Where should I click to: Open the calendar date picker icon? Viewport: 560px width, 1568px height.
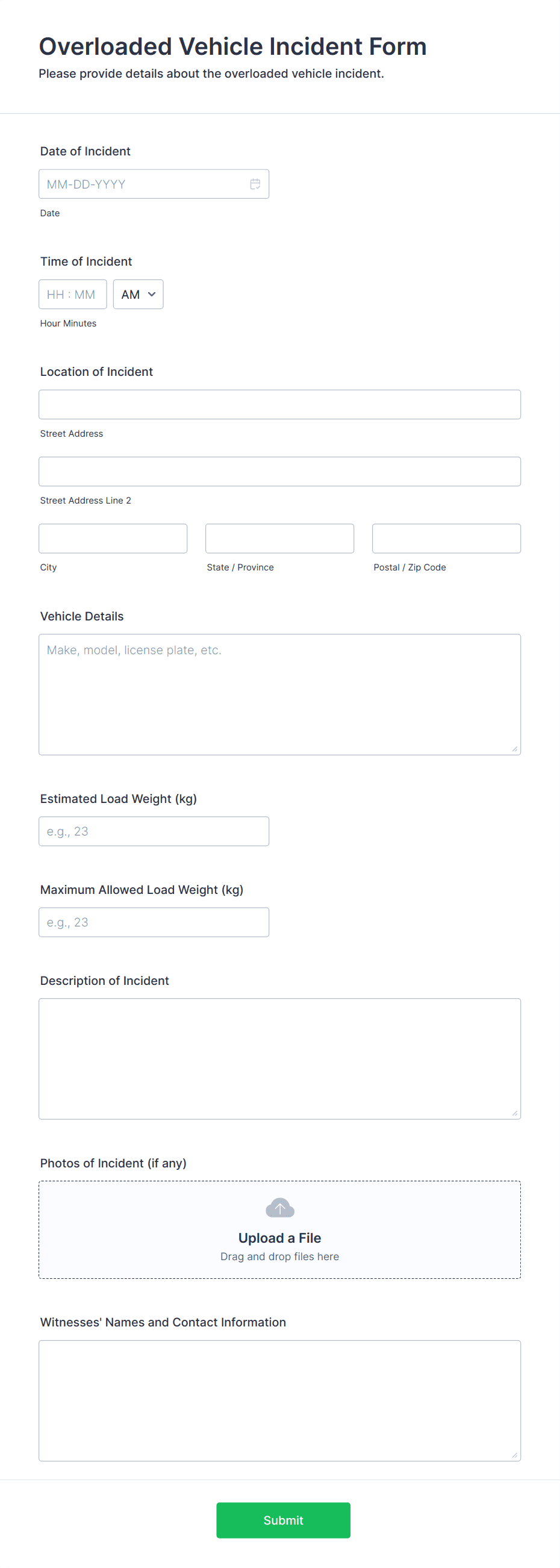click(255, 184)
